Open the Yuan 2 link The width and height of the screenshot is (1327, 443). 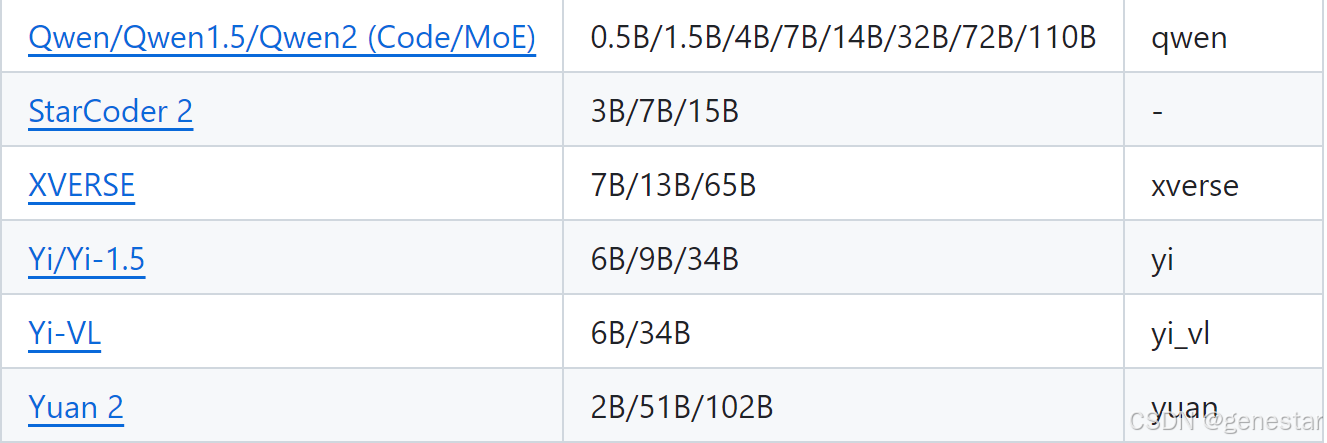[x=76, y=407]
